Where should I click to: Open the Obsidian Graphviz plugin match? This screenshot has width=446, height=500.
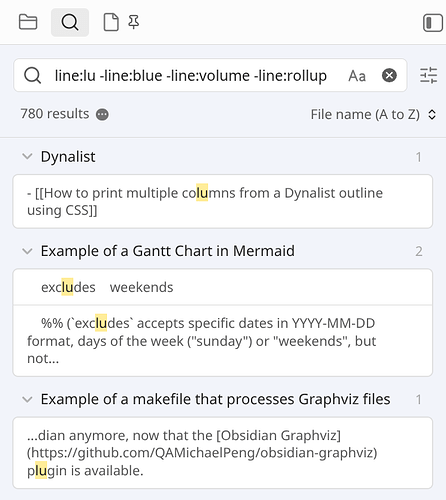tap(223, 453)
